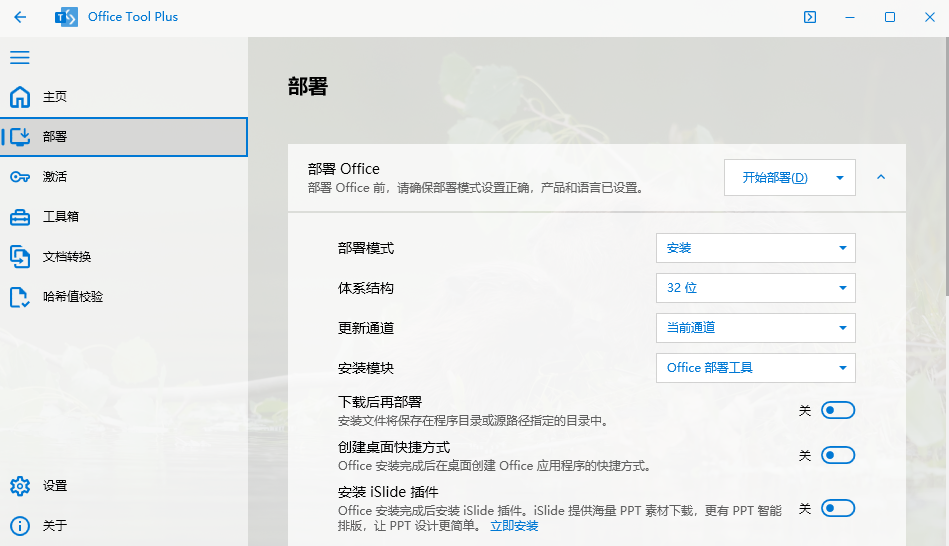Turn on 创建桌面快捷方式 toggle

[x=838, y=455]
